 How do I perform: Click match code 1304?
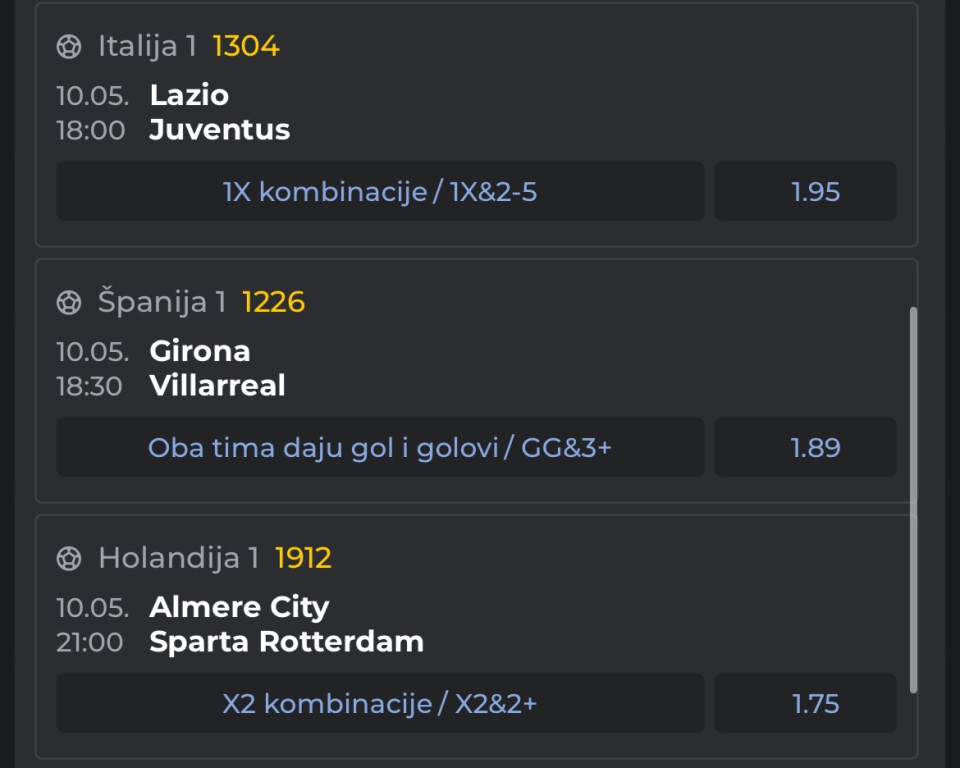tap(246, 47)
